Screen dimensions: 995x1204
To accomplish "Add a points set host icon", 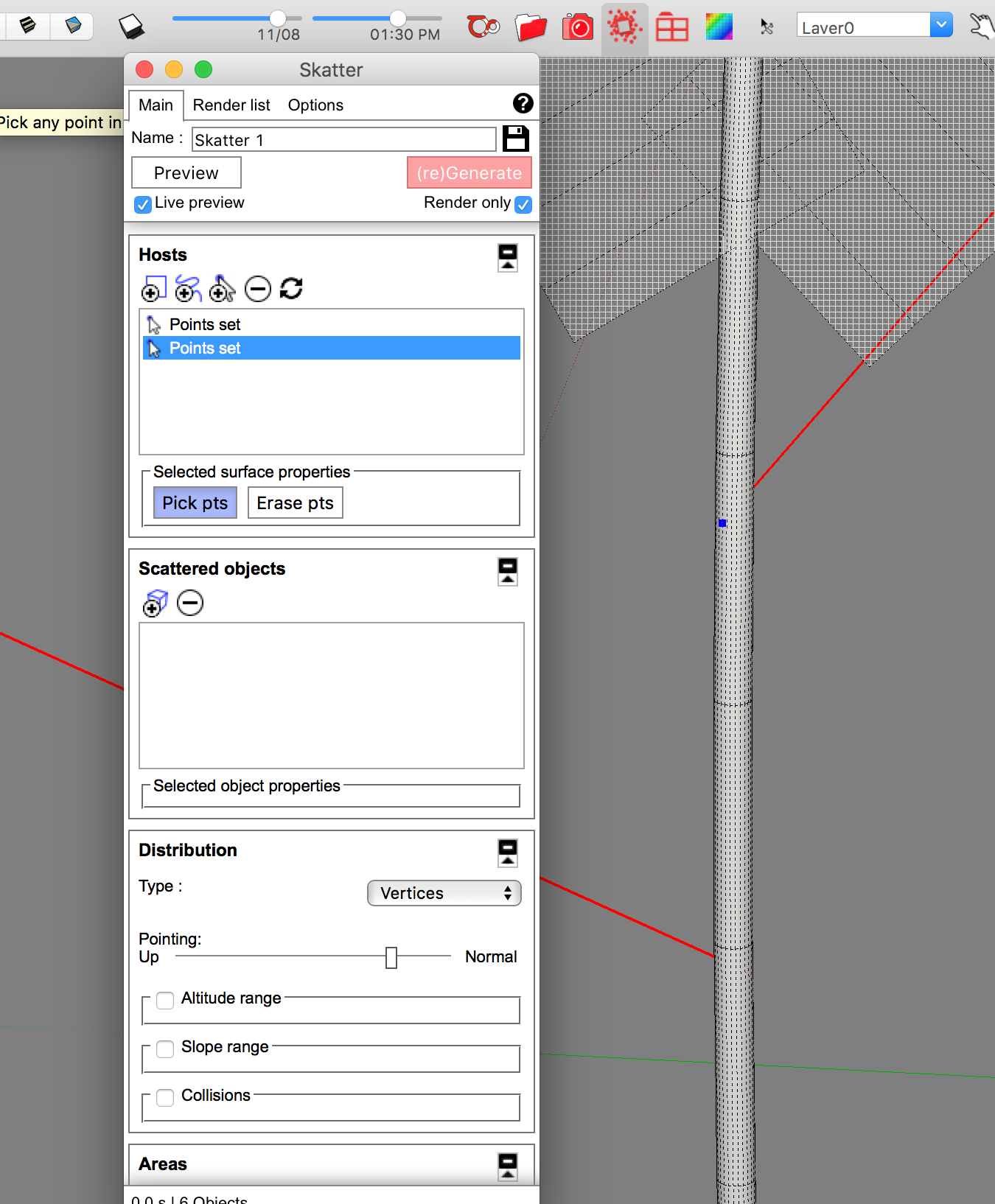I will pyautogui.click(x=223, y=289).
